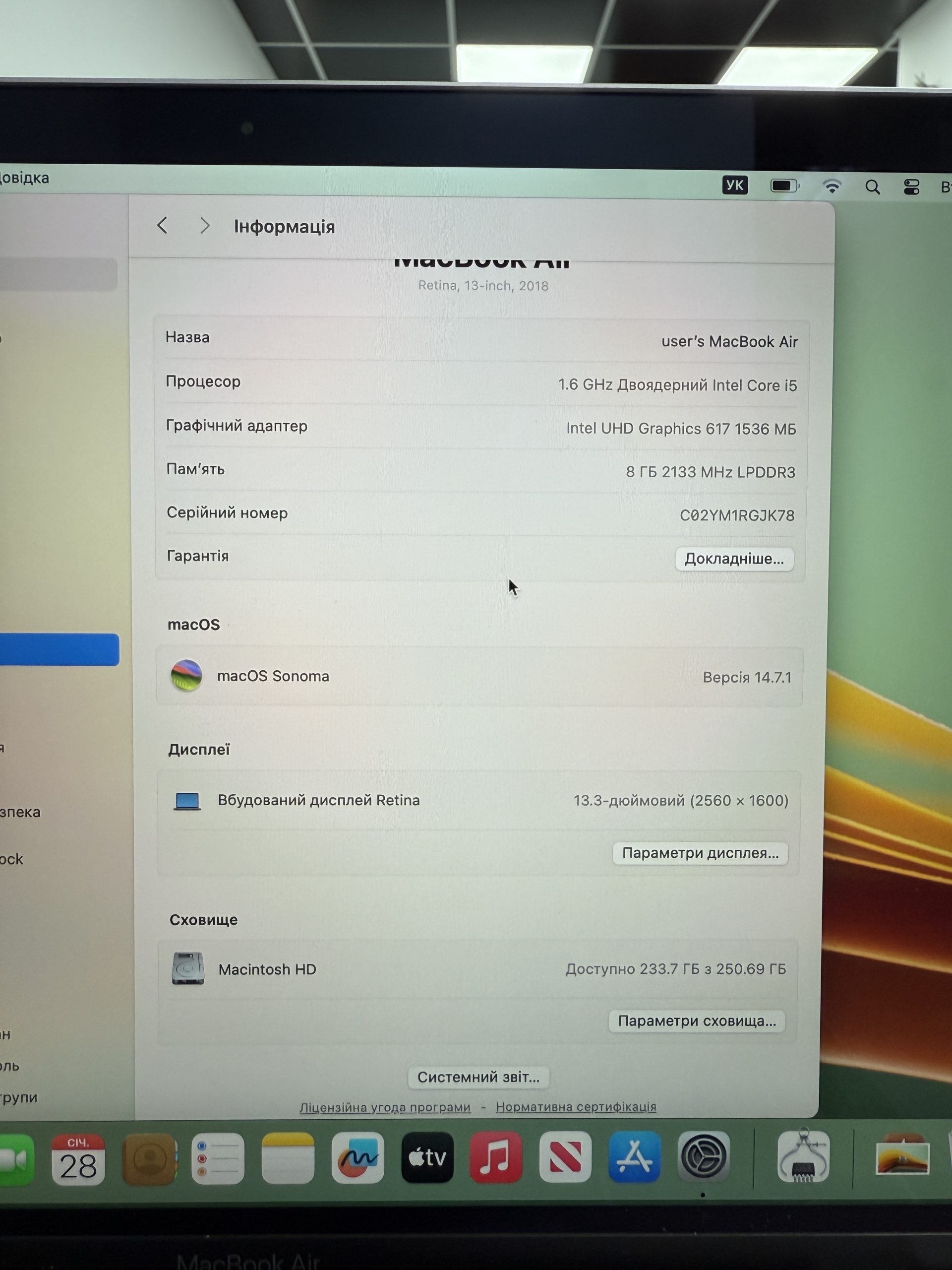Open Contacts in the Dock
Image resolution: width=952 pixels, height=1270 pixels.
(150, 1158)
